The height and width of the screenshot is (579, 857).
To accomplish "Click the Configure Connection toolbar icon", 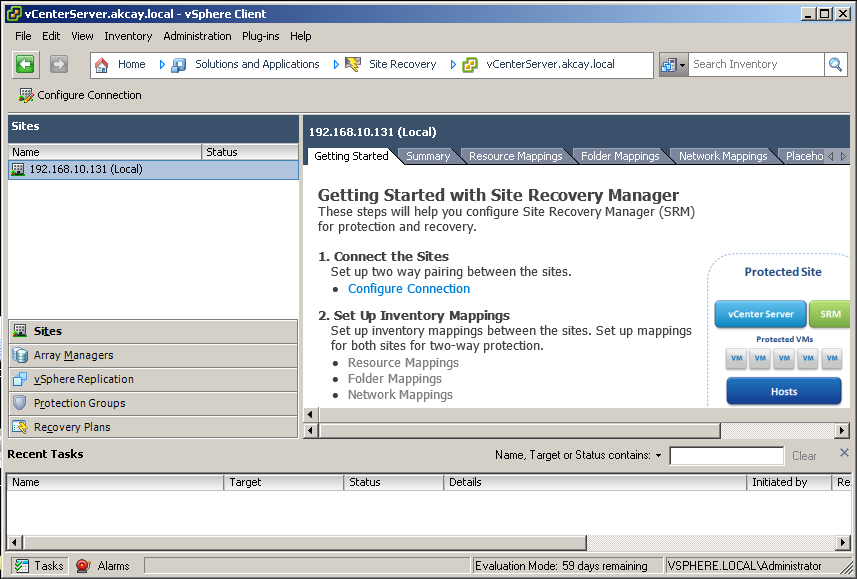I will pyautogui.click(x=26, y=95).
